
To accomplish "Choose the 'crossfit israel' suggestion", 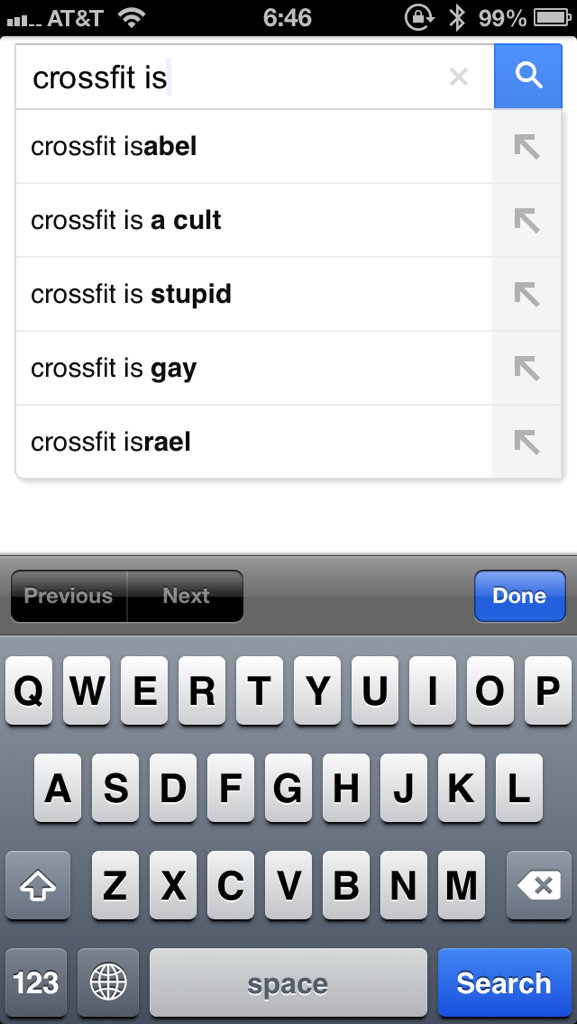I will 254,442.
